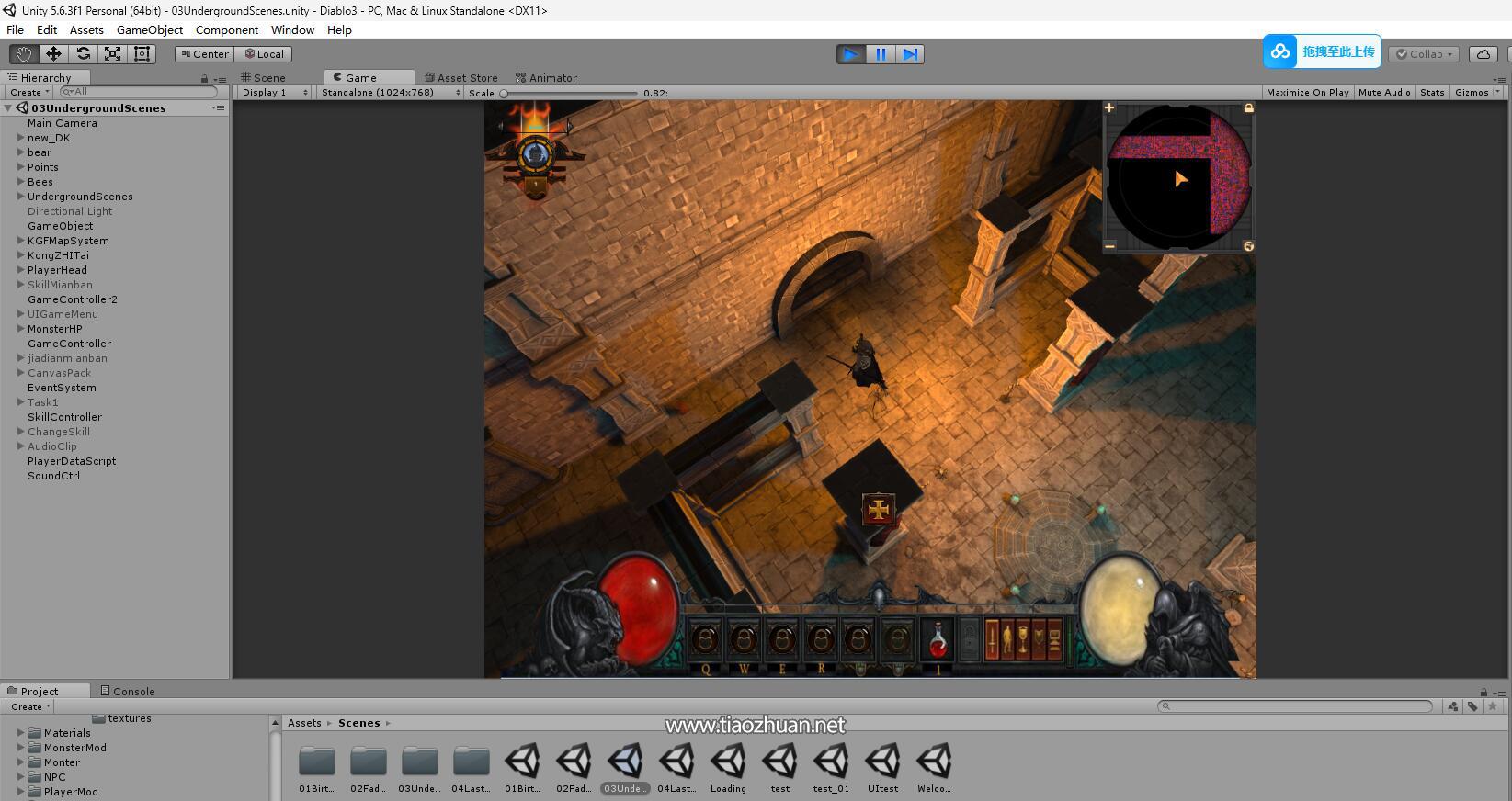The width and height of the screenshot is (1512, 801).
Task: Click the Project search field
Action: coord(1295,706)
